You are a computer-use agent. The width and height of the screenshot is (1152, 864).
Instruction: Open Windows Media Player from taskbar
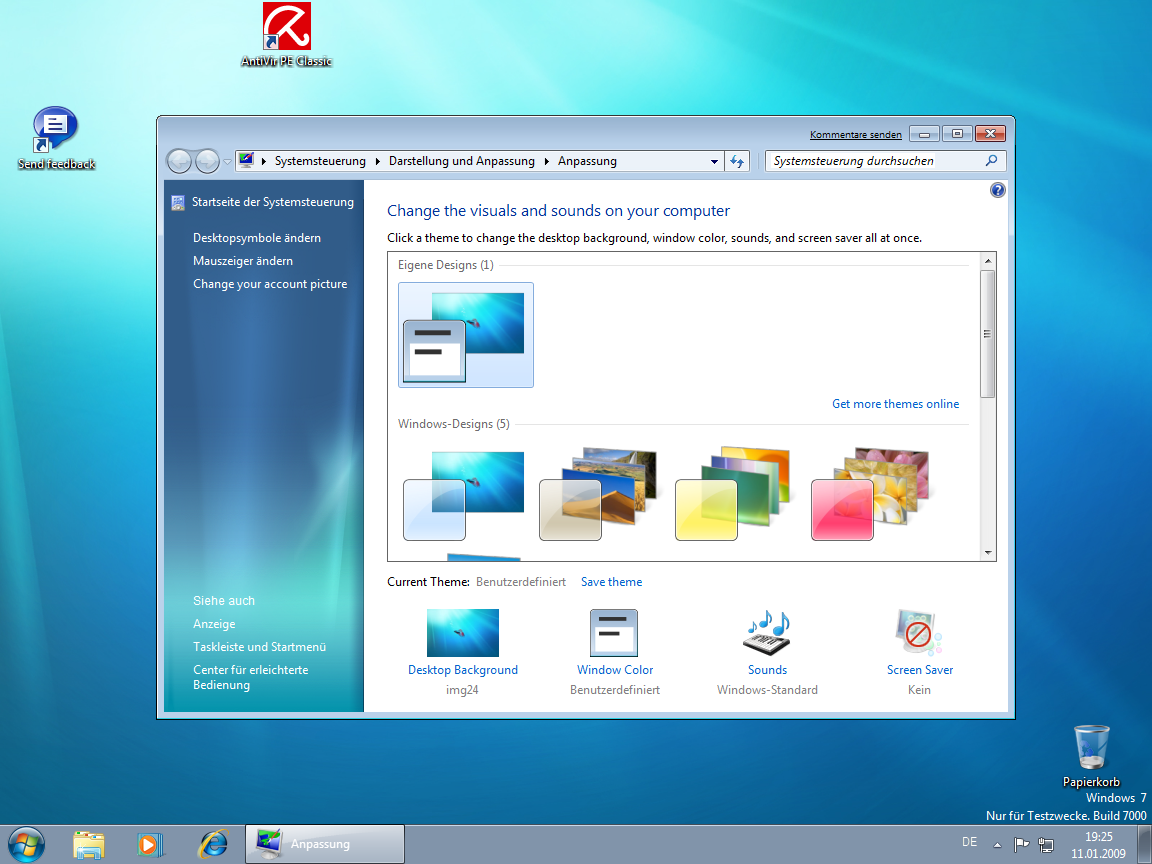tap(150, 843)
